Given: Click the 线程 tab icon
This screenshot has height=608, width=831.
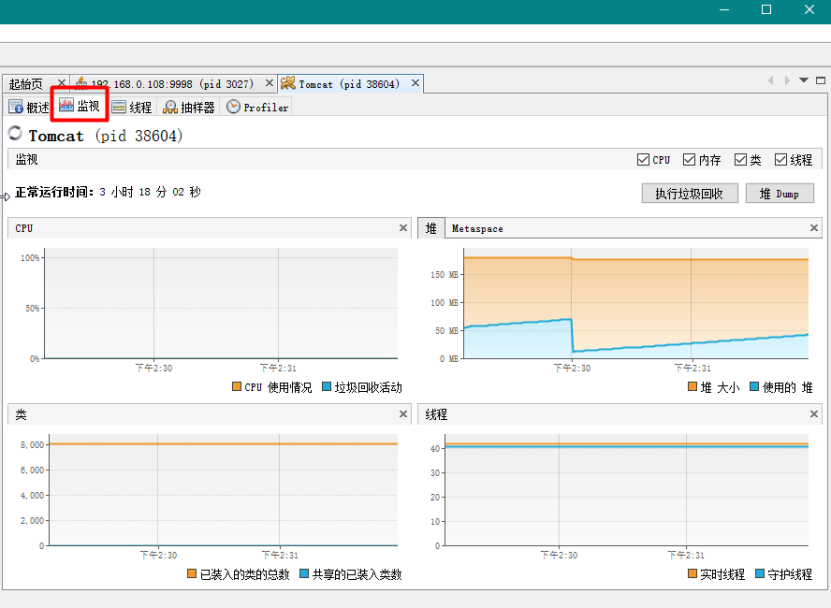Looking at the screenshot, I should [x=119, y=107].
